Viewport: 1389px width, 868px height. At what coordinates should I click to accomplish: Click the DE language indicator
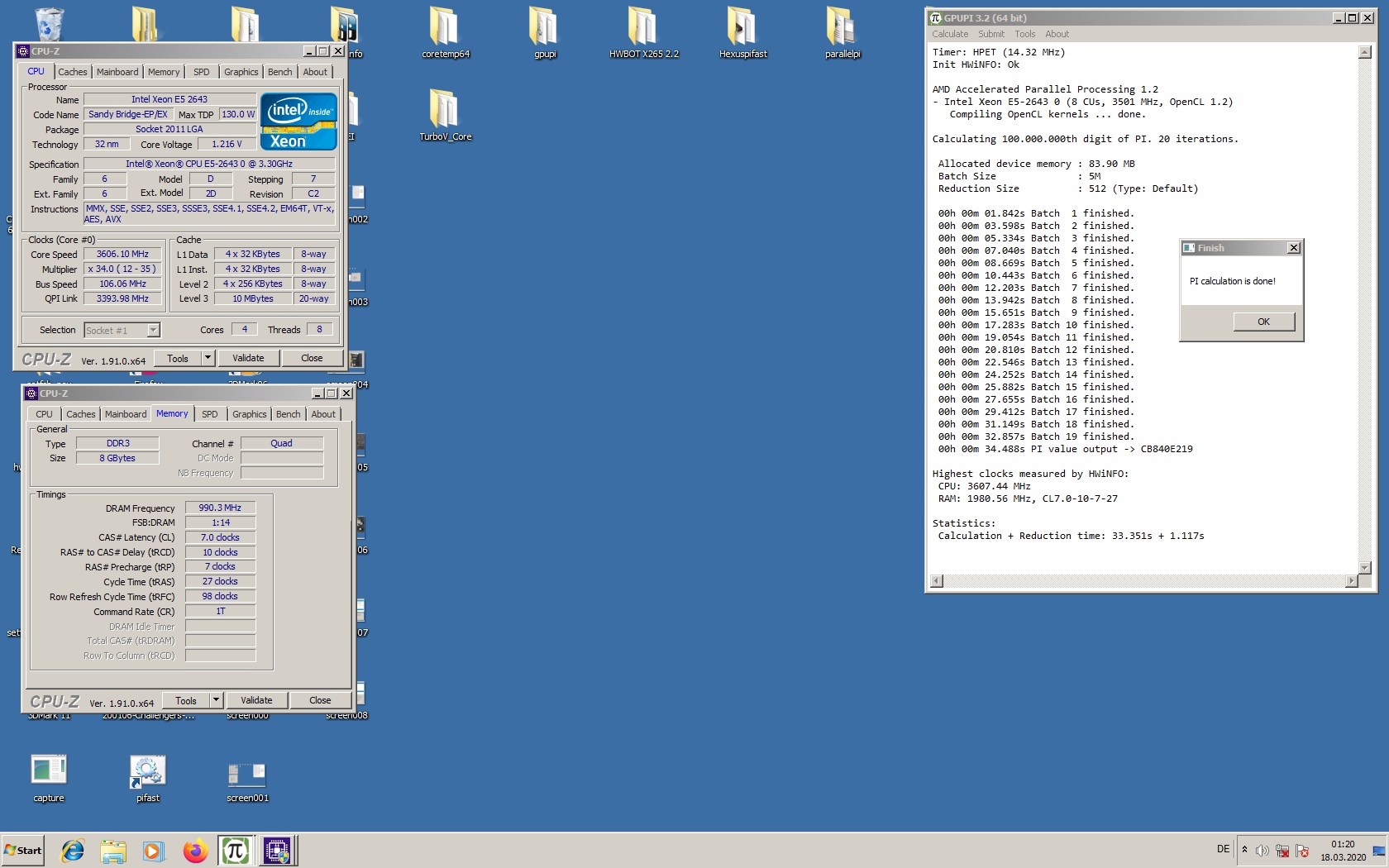[x=1223, y=849]
